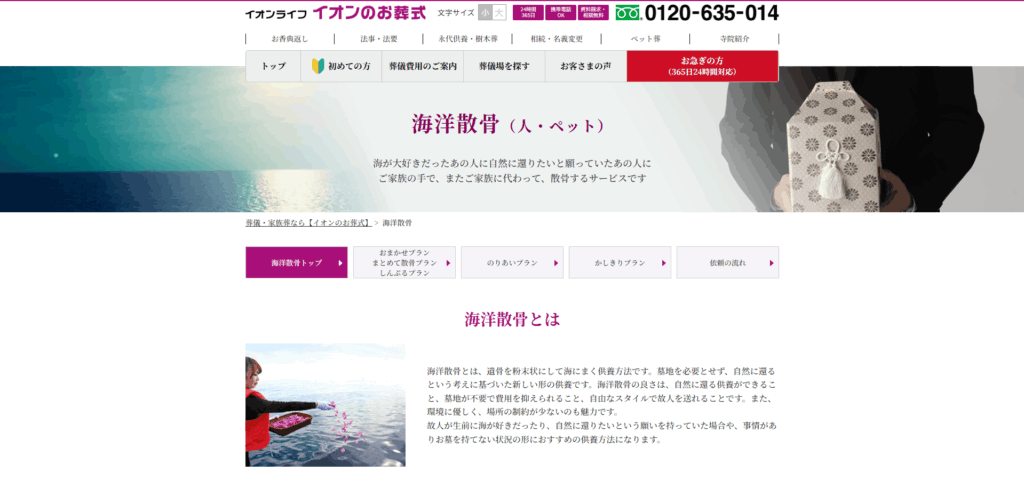
Task: Open the 法事・法要 link
Action: [x=378, y=39]
